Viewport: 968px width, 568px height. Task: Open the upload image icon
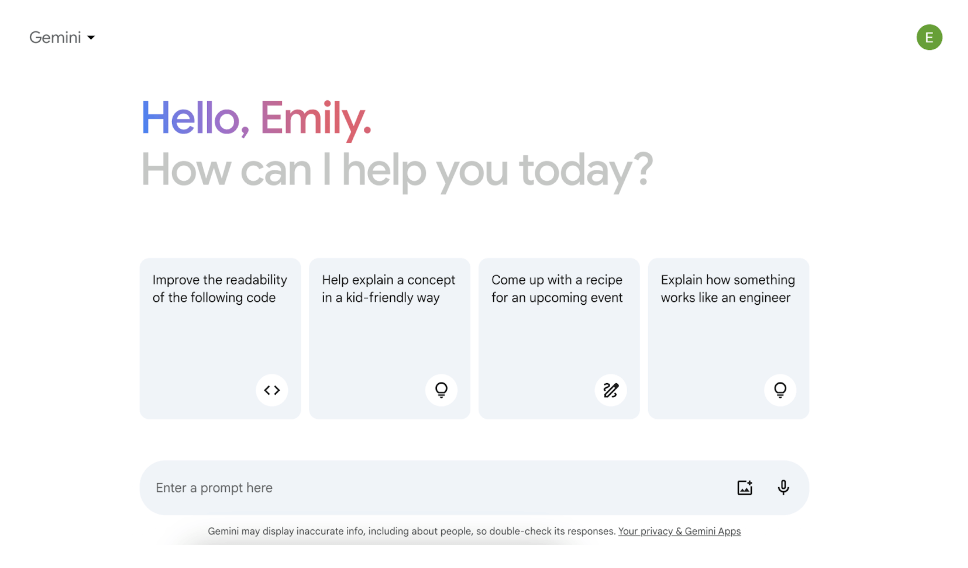[745, 488]
